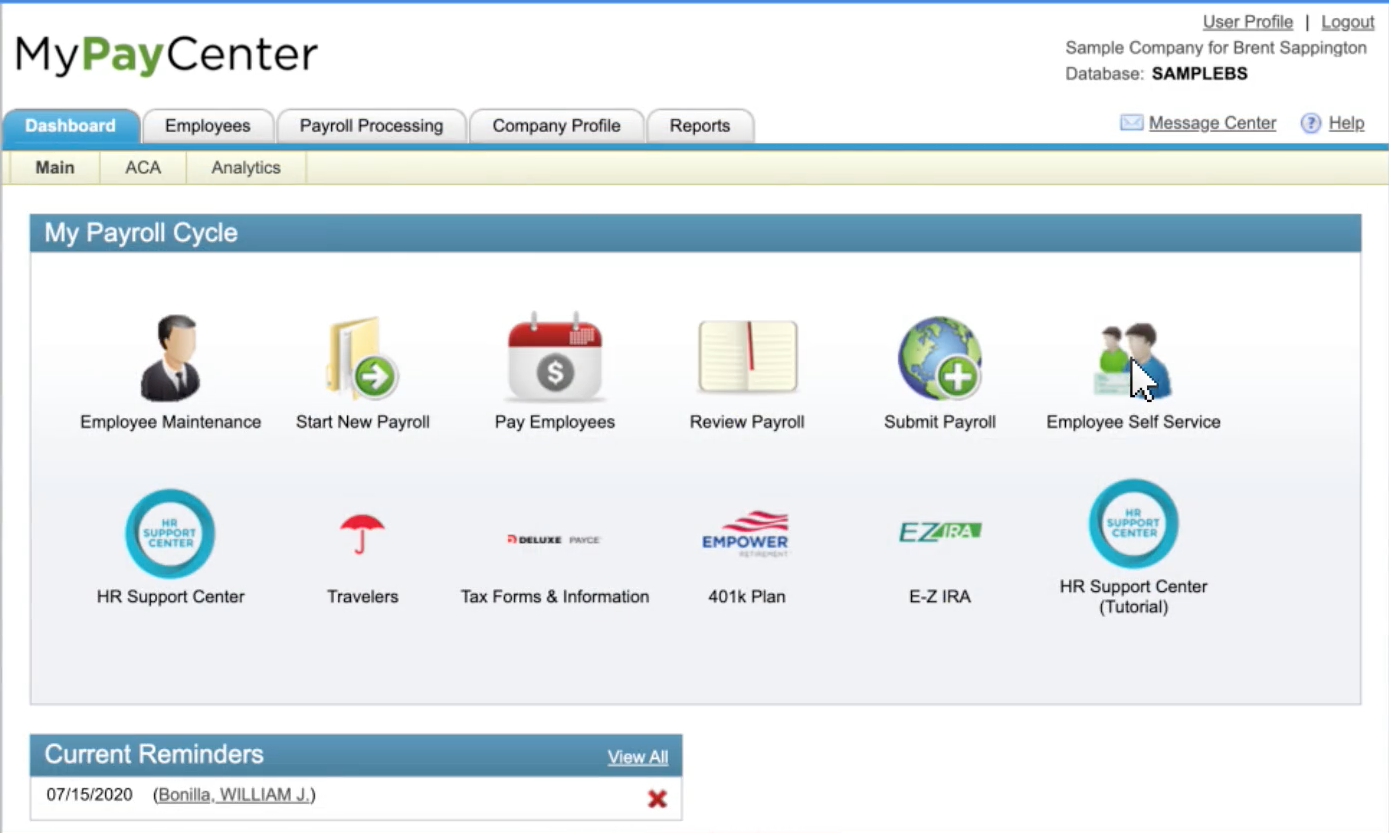This screenshot has height=833, width=1389.
Task: Select the Dashboard tab
Action: [x=70, y=126]
